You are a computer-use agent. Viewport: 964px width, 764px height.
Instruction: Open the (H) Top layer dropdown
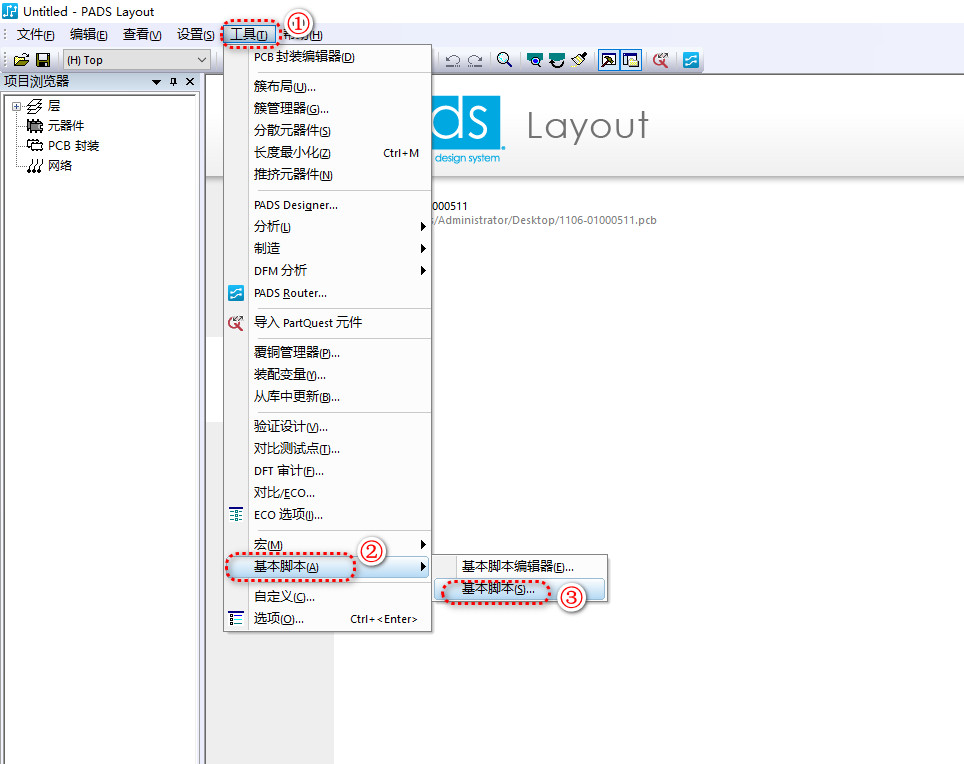point(202,60)
